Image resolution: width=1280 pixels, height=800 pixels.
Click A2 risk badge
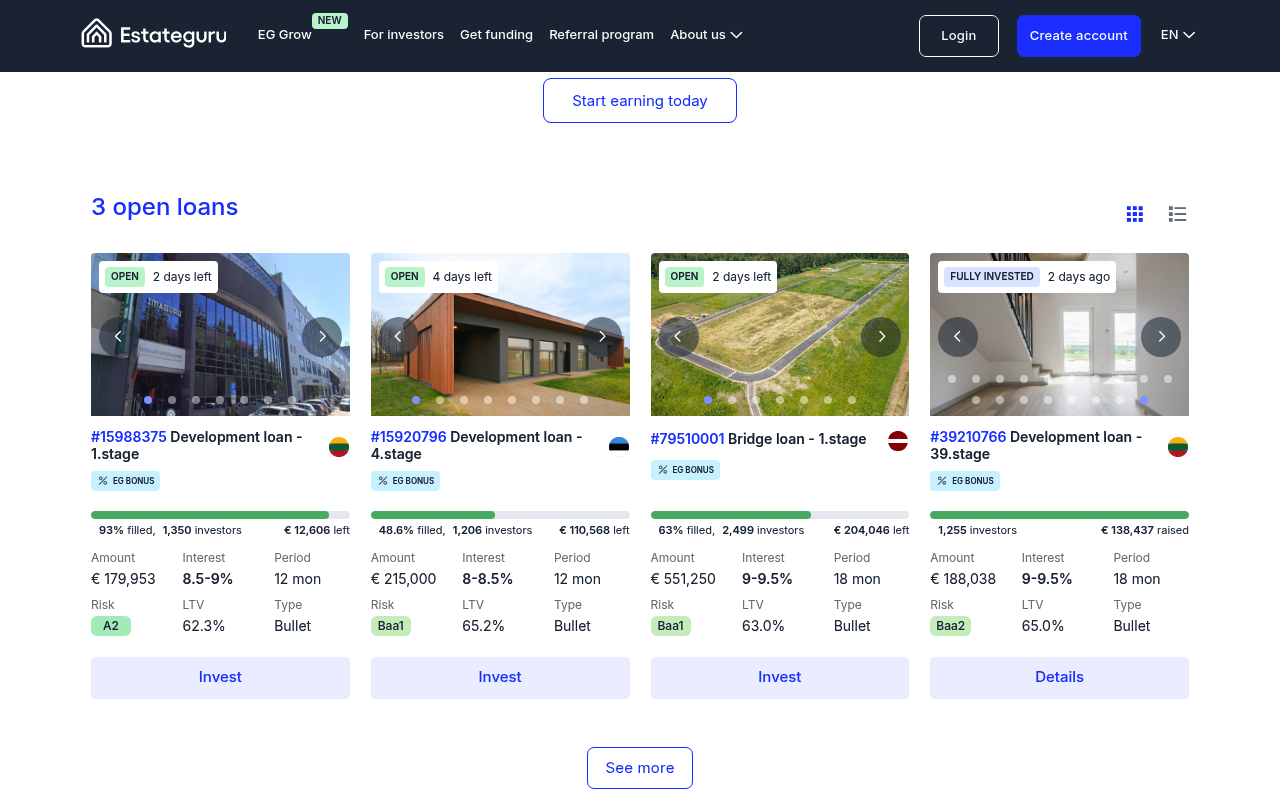point(111,626)
